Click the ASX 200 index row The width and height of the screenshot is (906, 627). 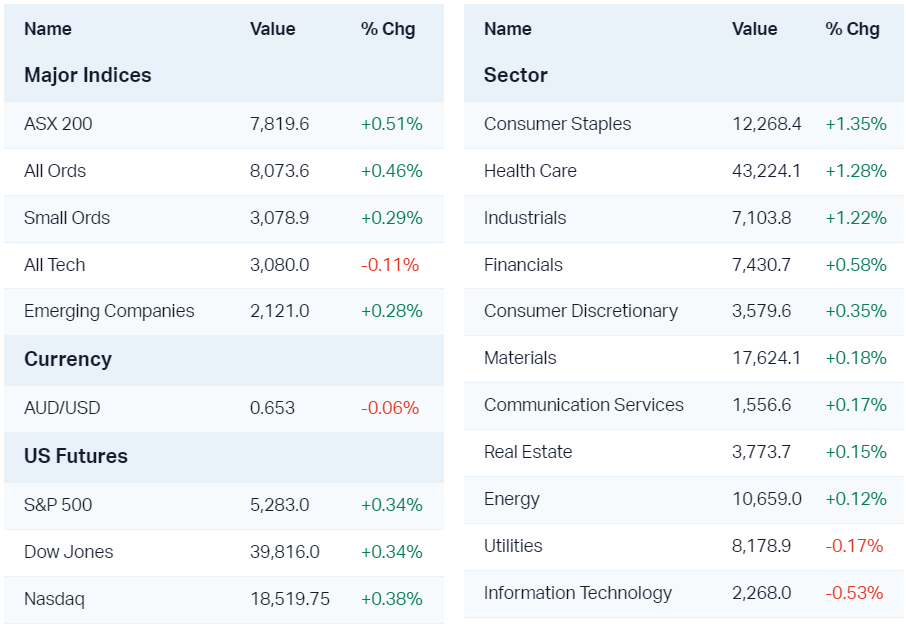[x=58, y=124]
